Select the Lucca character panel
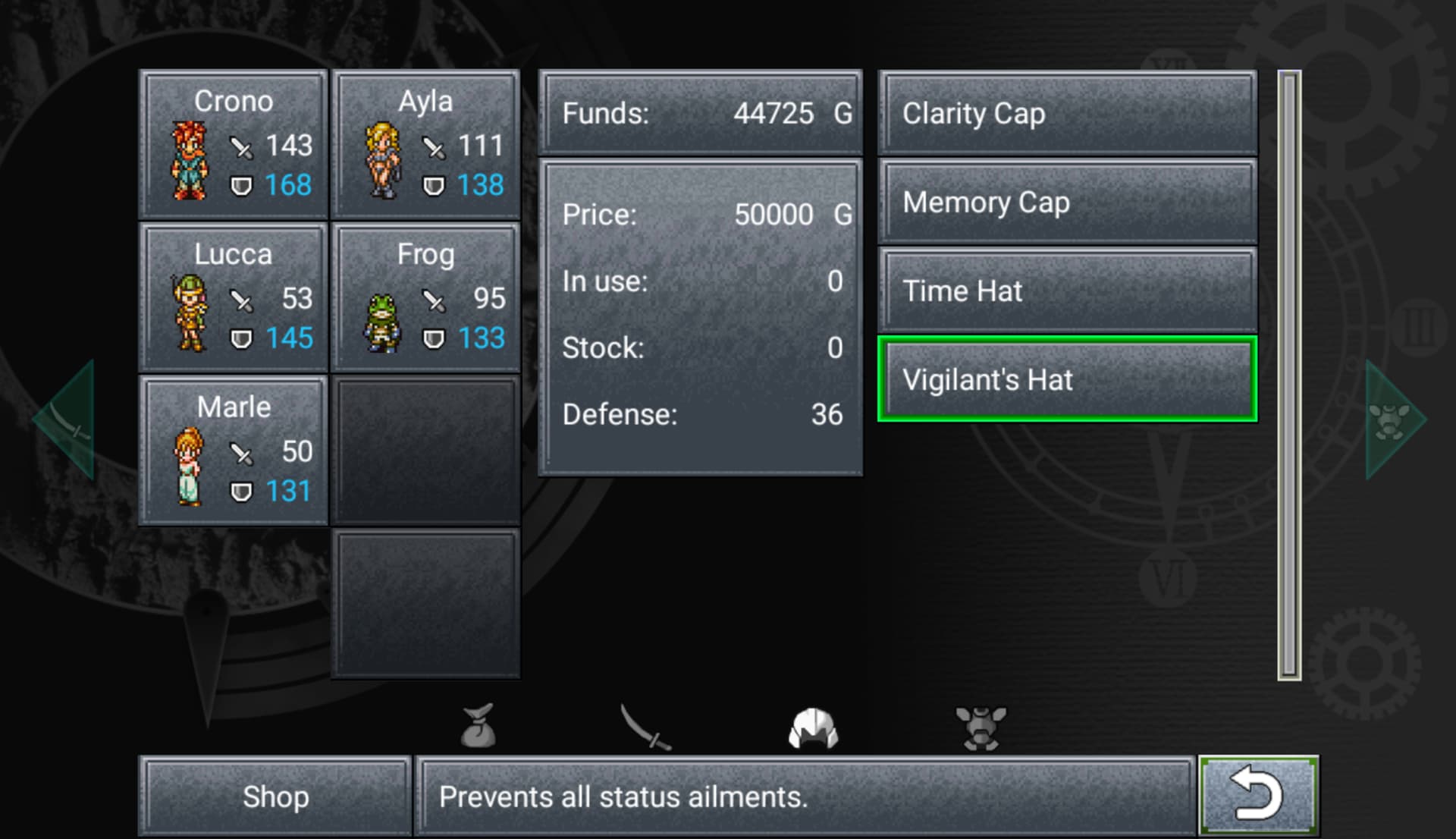Viewport: 1456px width, 839px height. (234, 297)
